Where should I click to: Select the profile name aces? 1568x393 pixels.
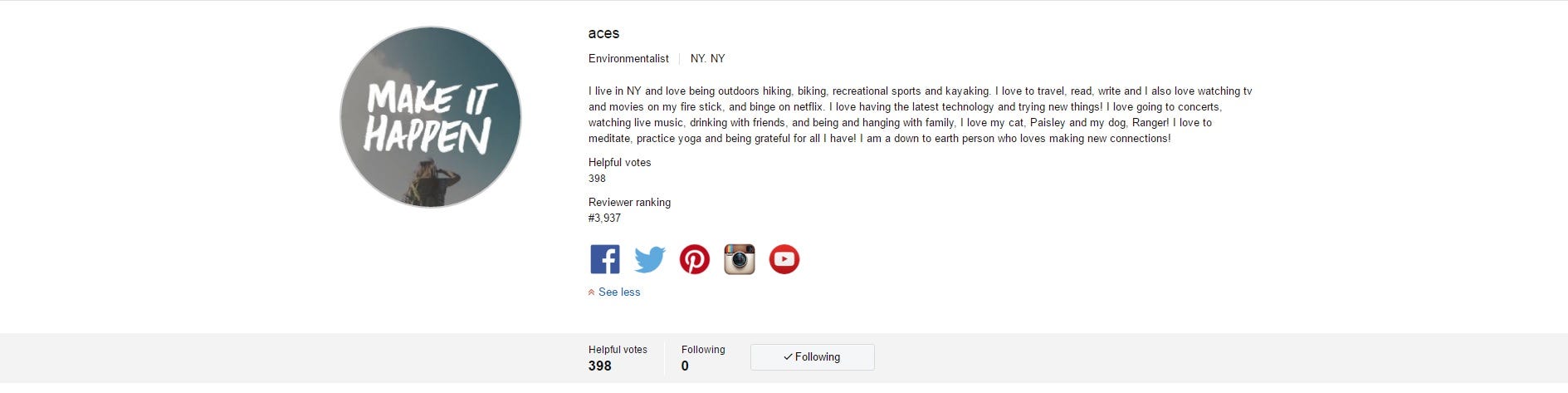click(x=603, y=33)
